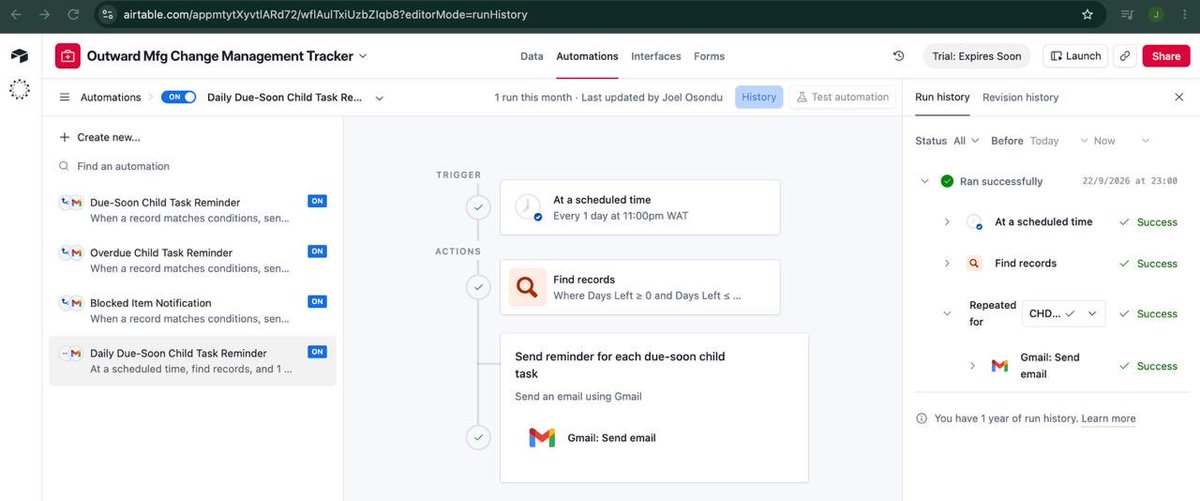1200x501 pixels.
Task: Expand the At a scheduled time run step
Action: point(947,222)
